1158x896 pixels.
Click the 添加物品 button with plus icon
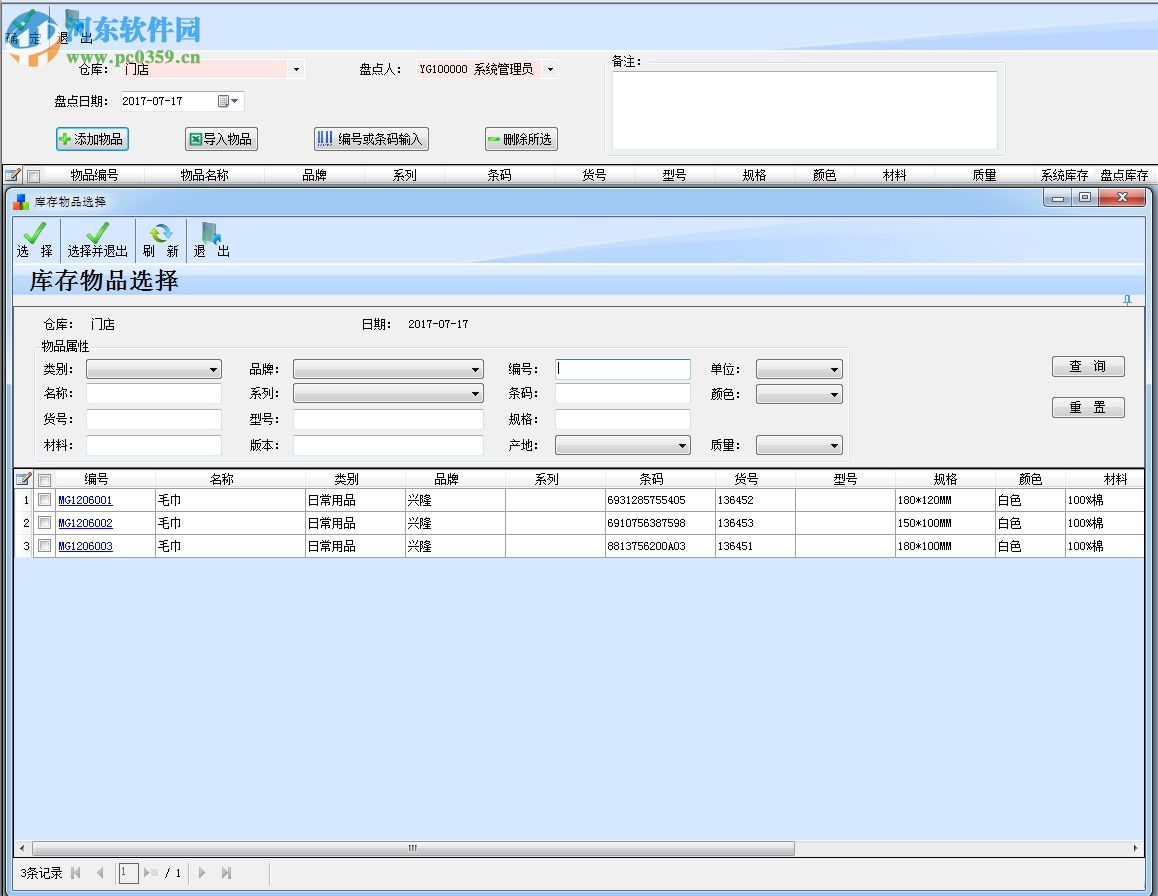pyautogui.click(x=92, y=139)
